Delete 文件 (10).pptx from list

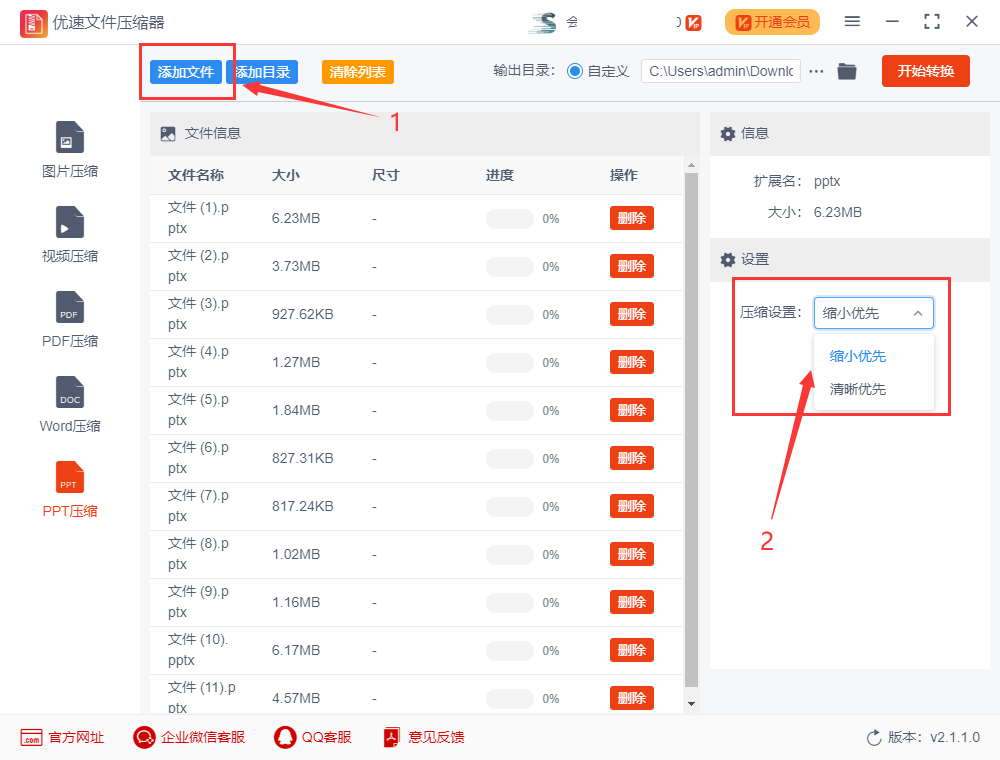pyautogui.click(x=631, y=650)
